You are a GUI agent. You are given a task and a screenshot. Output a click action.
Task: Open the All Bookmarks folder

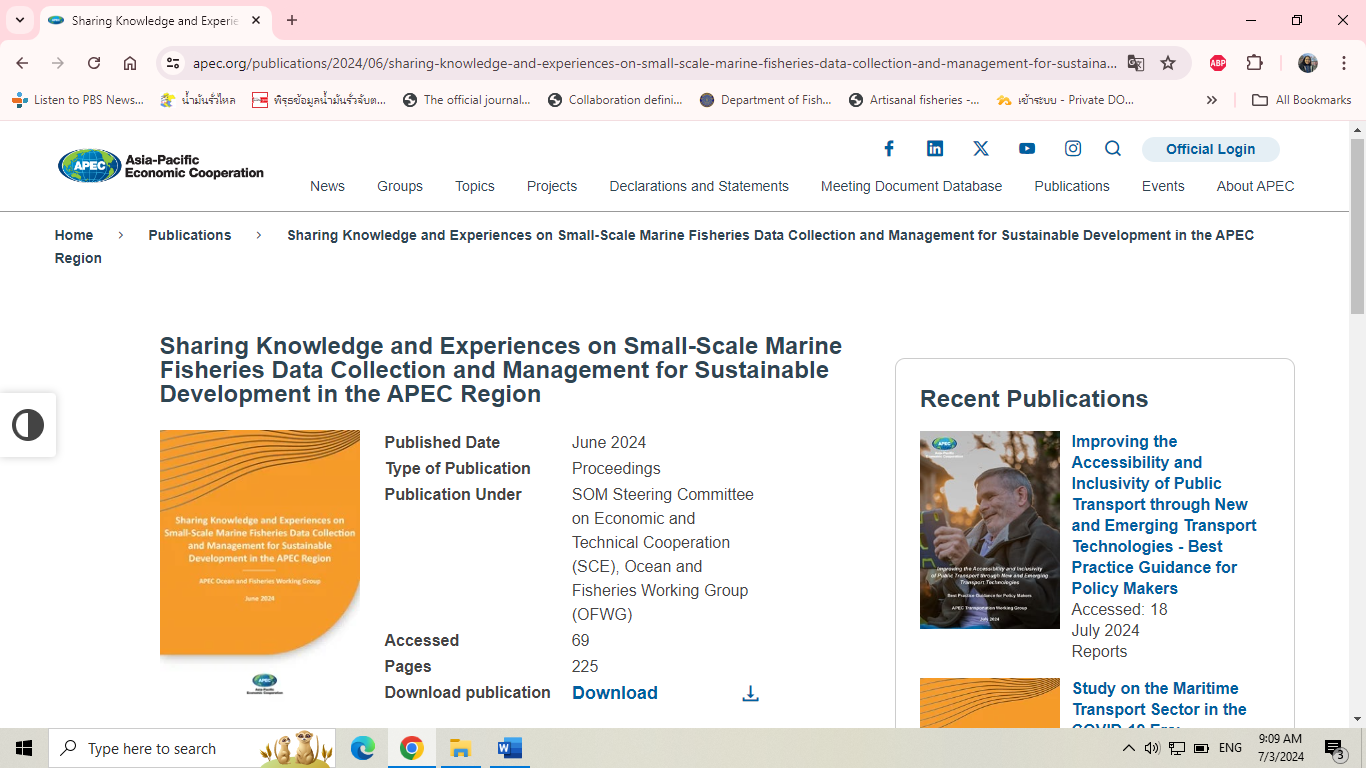click(x=1302, y=100)
